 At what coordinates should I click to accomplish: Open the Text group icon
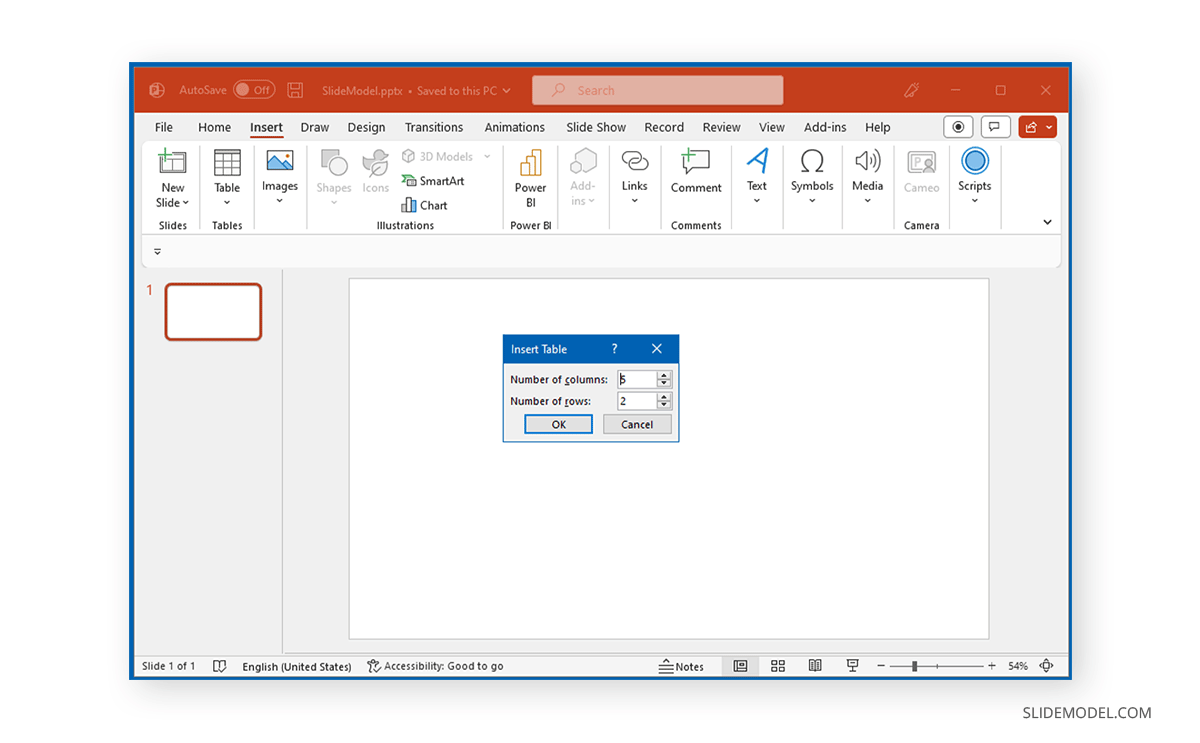click(757, 161)
